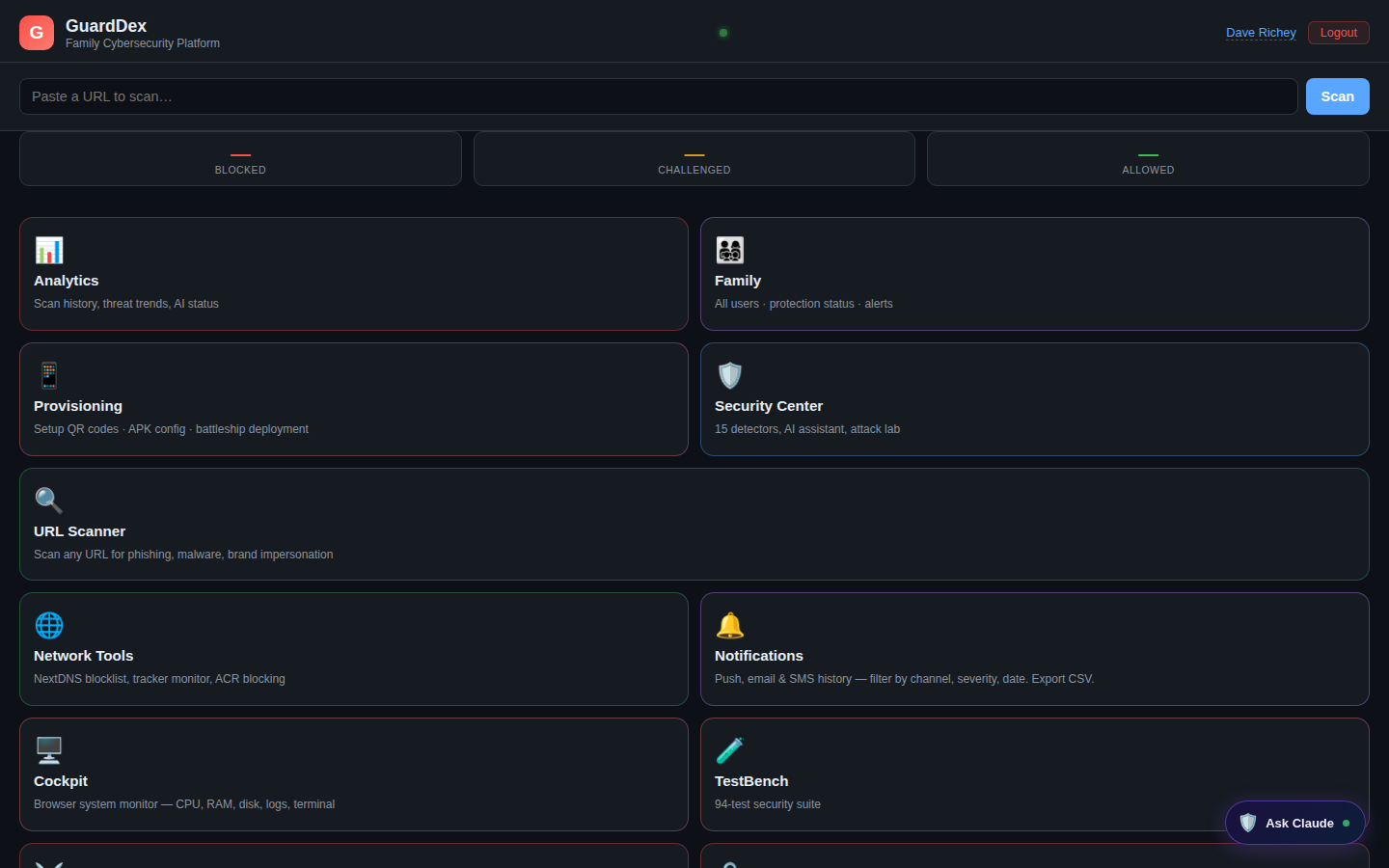1389x868 pixels.
Task: Open the Security Center card title
Action: pyautogui.click(x=769, y=406)
